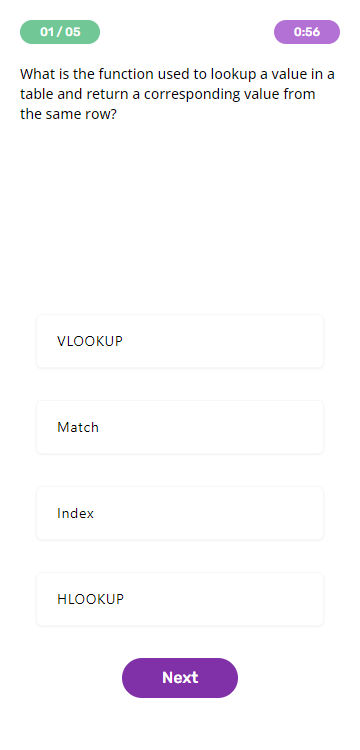Image resolution: width=360 pixels, height=750 pixels.
Task: Tap the word Match in second card
Action: (78, 427)
